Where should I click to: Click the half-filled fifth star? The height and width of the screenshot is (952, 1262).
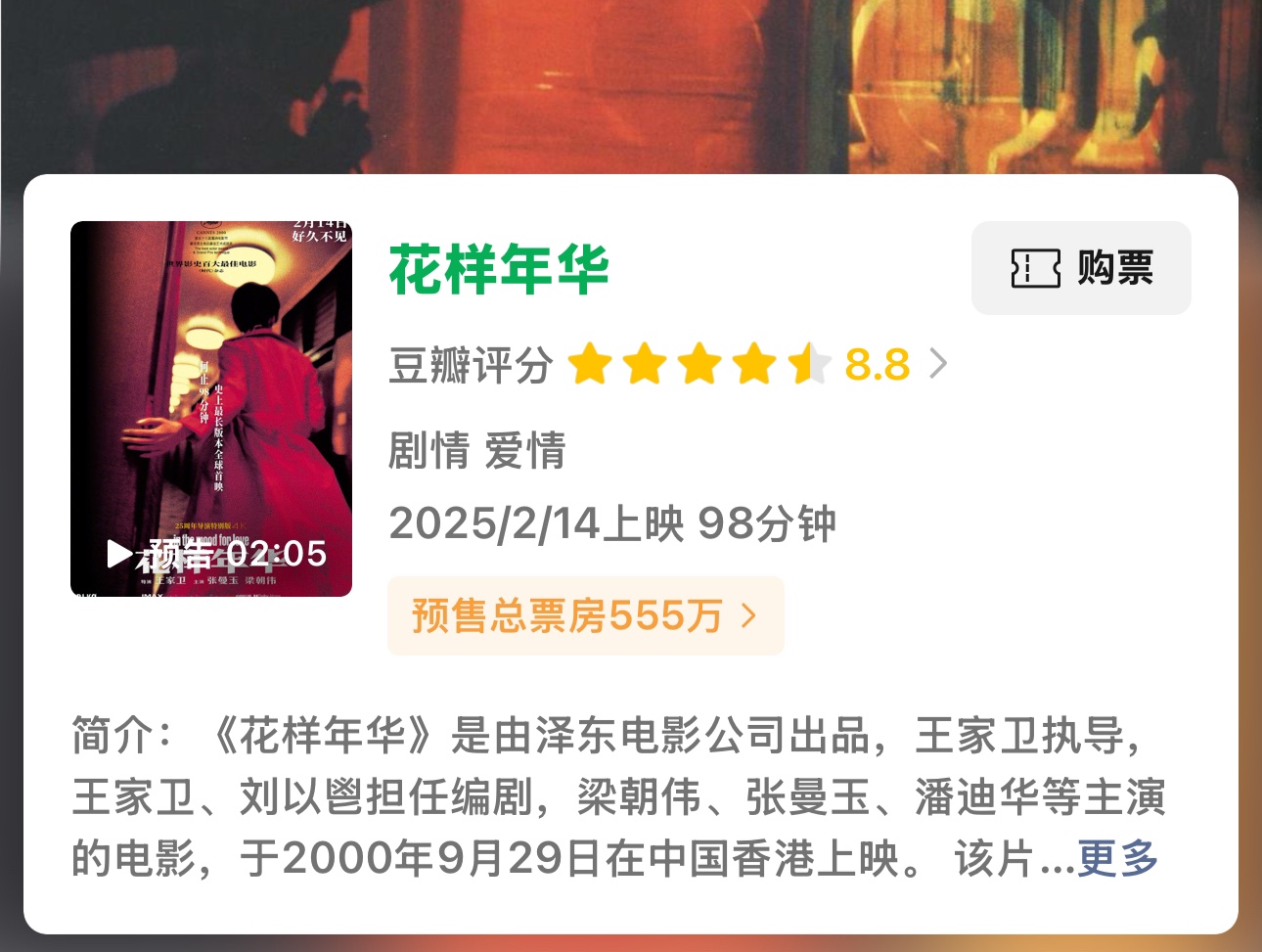tap(809, 364)
